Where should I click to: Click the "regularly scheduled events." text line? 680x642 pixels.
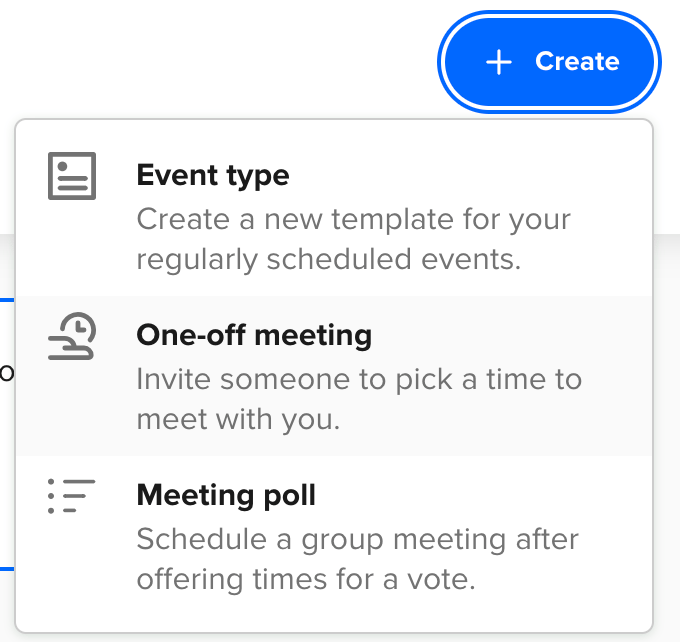(x=330, y=259)
